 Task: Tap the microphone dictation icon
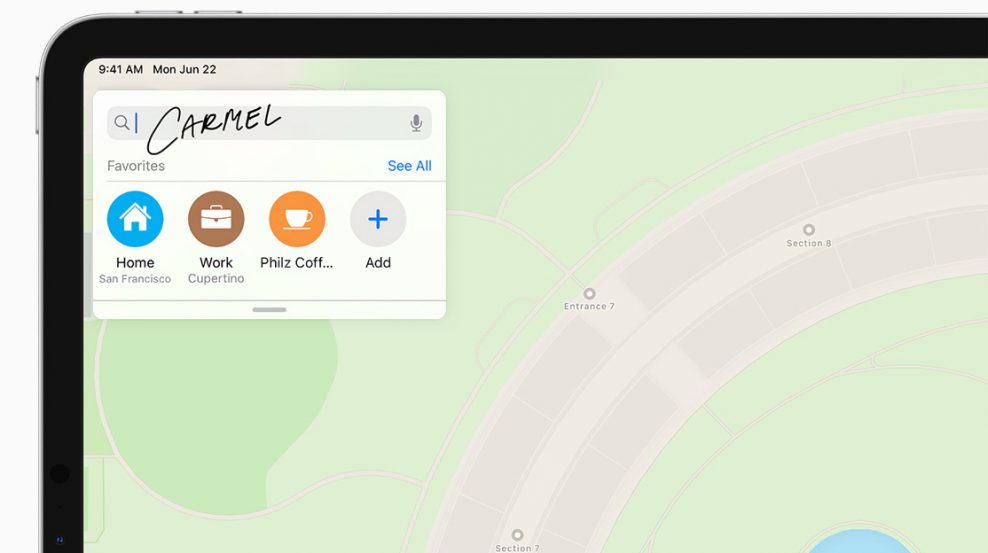click(416, 123)
